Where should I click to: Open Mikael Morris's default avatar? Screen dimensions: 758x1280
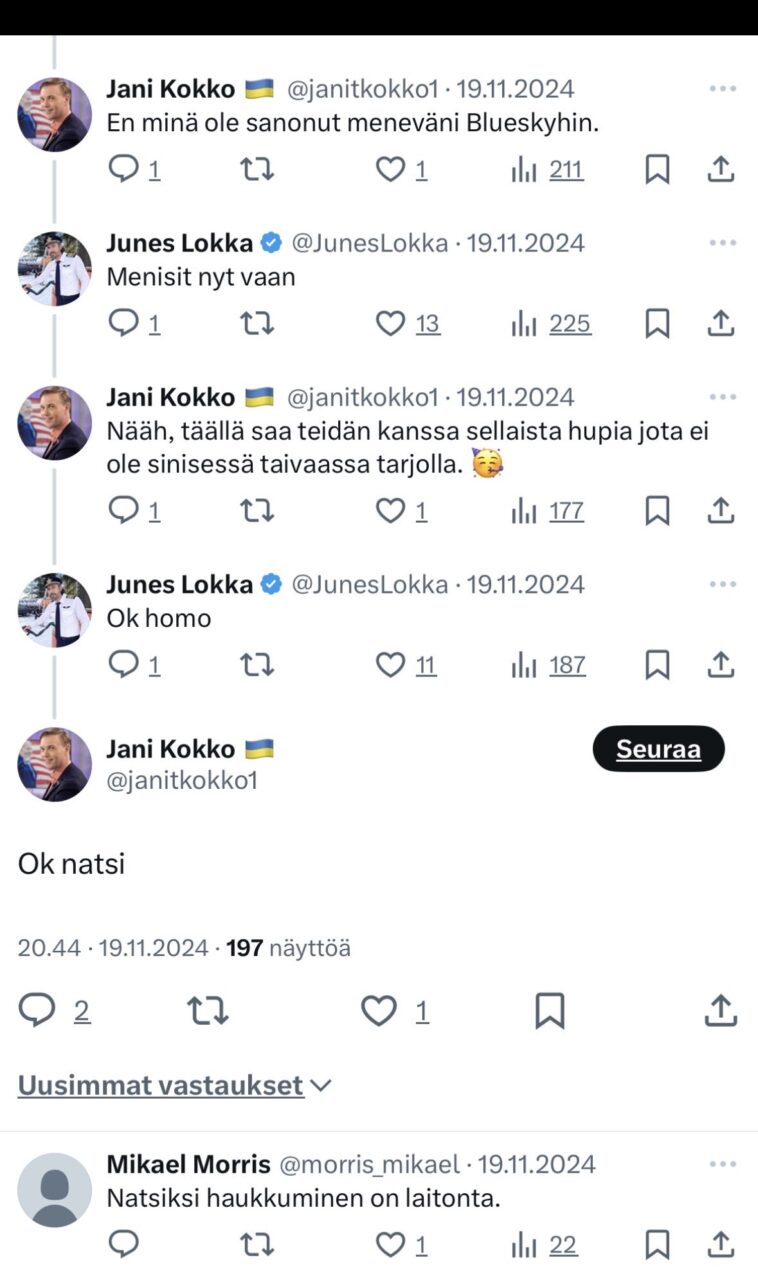[55, 1190]
